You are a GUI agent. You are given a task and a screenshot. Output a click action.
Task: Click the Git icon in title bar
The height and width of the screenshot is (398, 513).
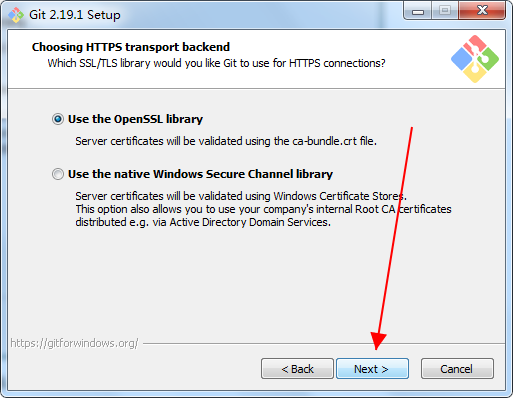(x=16, y=15)
